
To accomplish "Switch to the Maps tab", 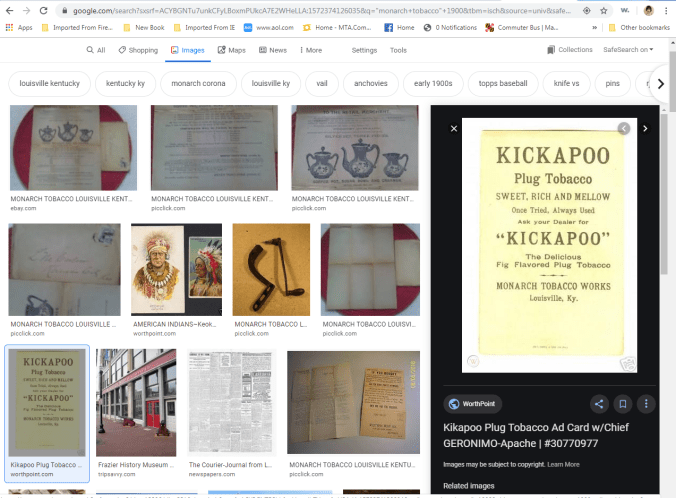I will pos(232,50).
